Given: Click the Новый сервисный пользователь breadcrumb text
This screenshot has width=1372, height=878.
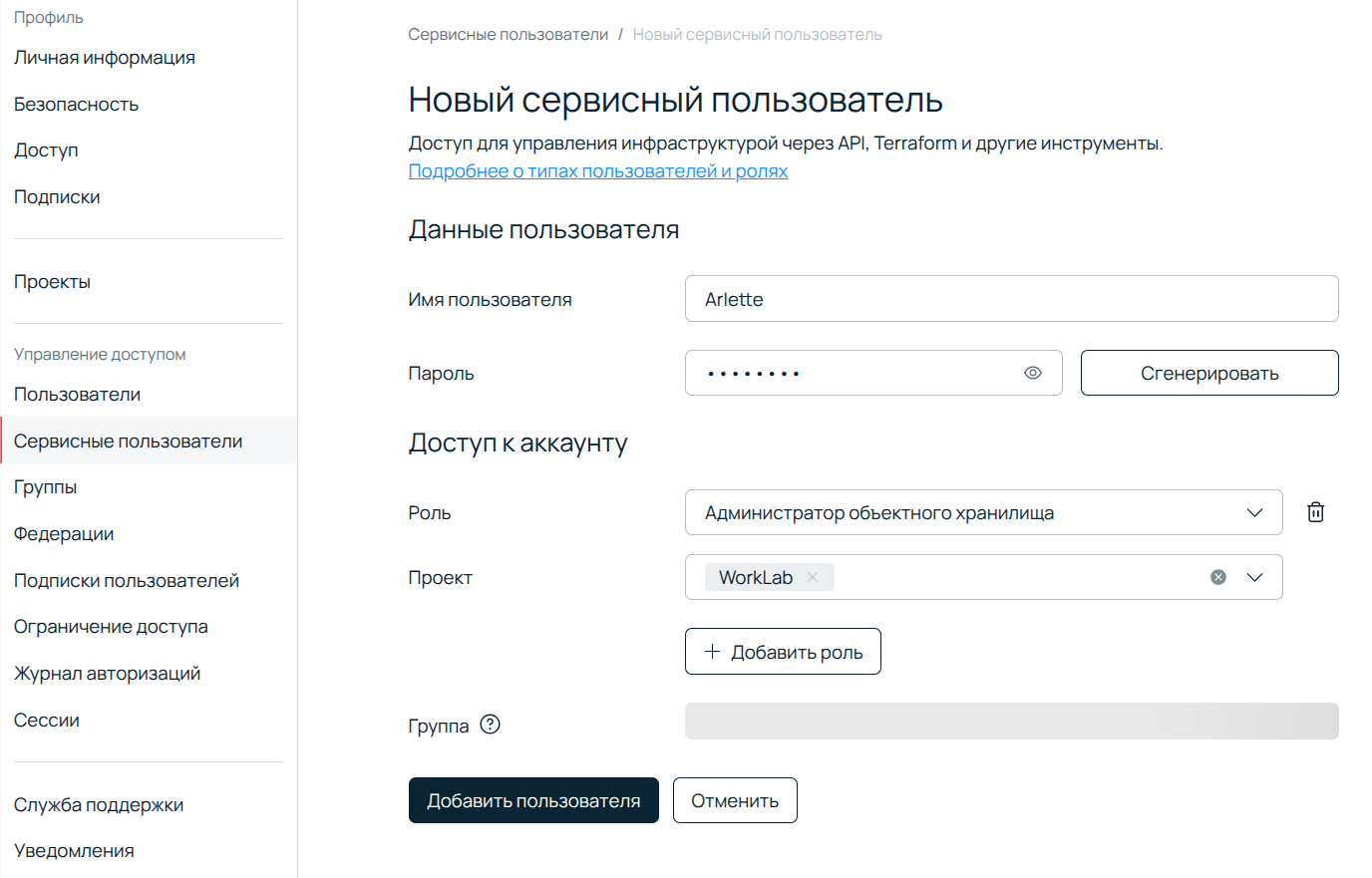Looking at the screenshot, I should tap(757, 35).
